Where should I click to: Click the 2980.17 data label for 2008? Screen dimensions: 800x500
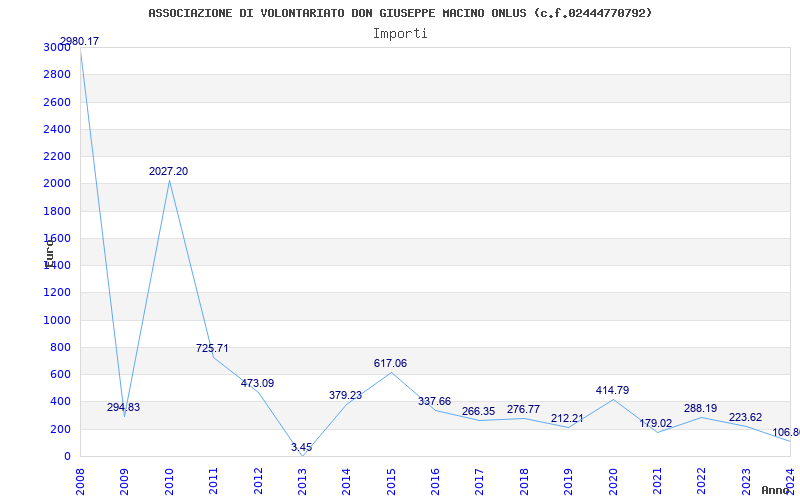point(79,41)
